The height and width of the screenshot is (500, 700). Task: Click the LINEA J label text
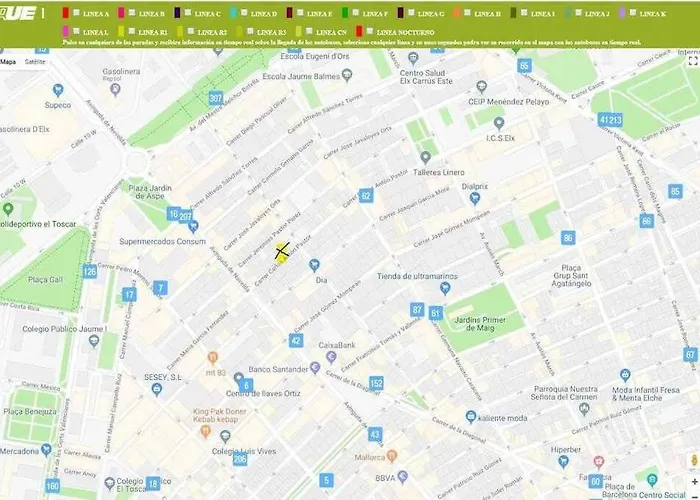(597, 14)
